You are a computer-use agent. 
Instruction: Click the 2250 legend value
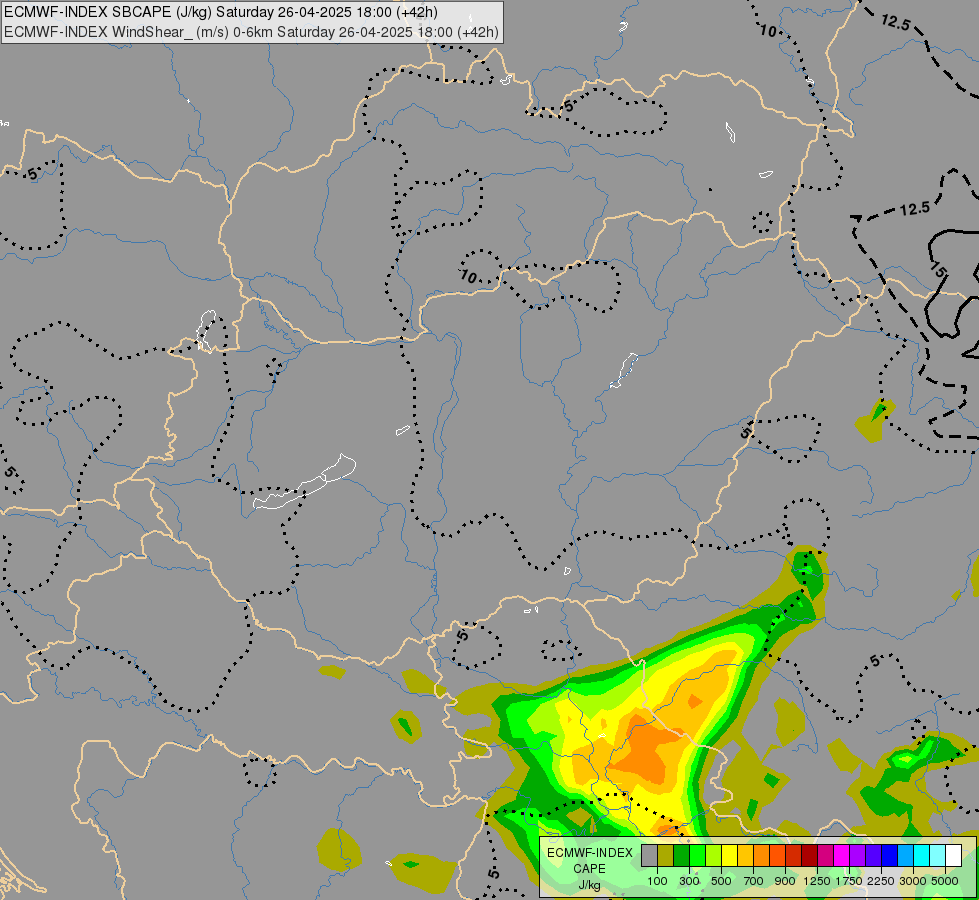point(880,881)
